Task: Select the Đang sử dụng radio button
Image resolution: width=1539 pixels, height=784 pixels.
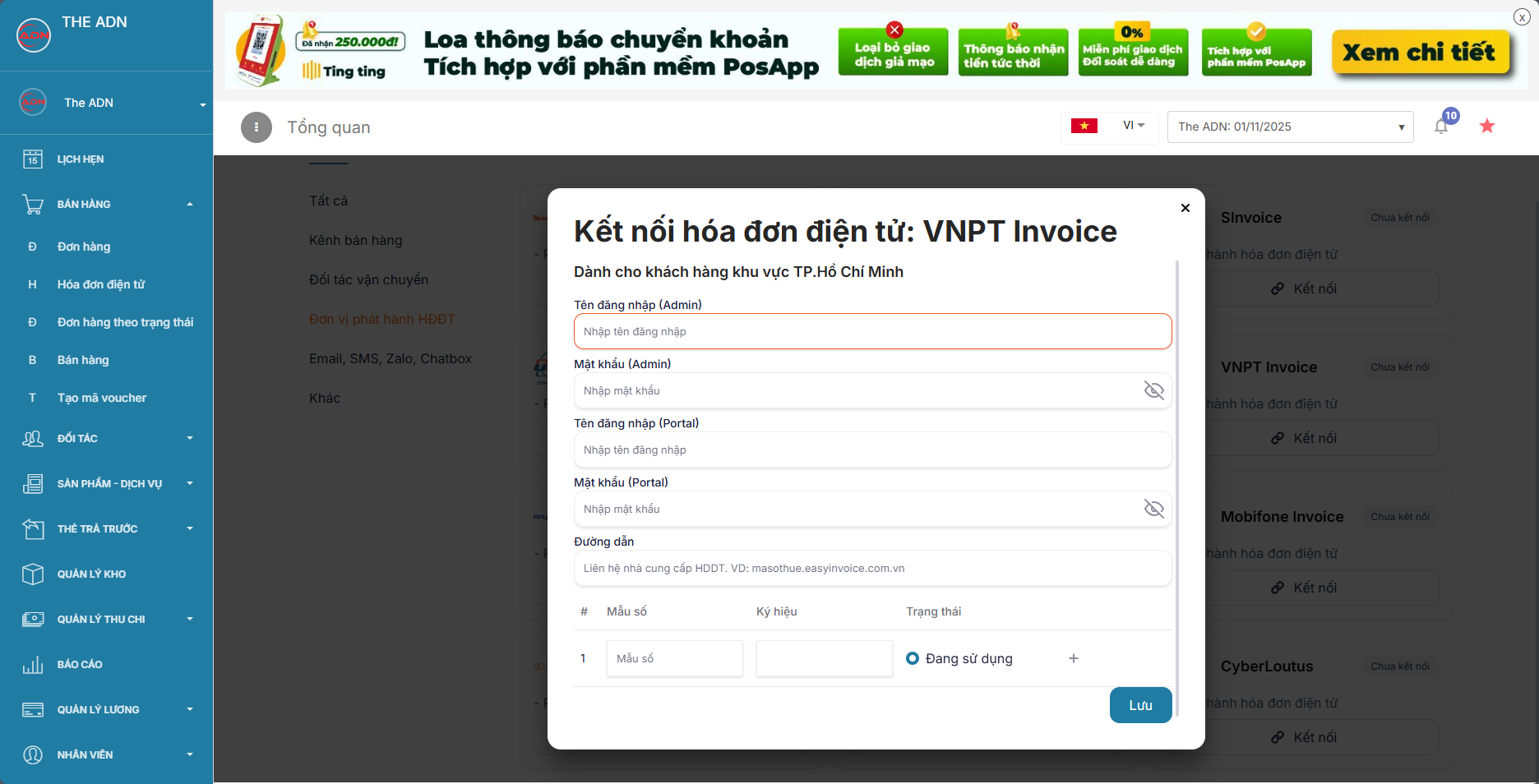Action: click(913, 658)
